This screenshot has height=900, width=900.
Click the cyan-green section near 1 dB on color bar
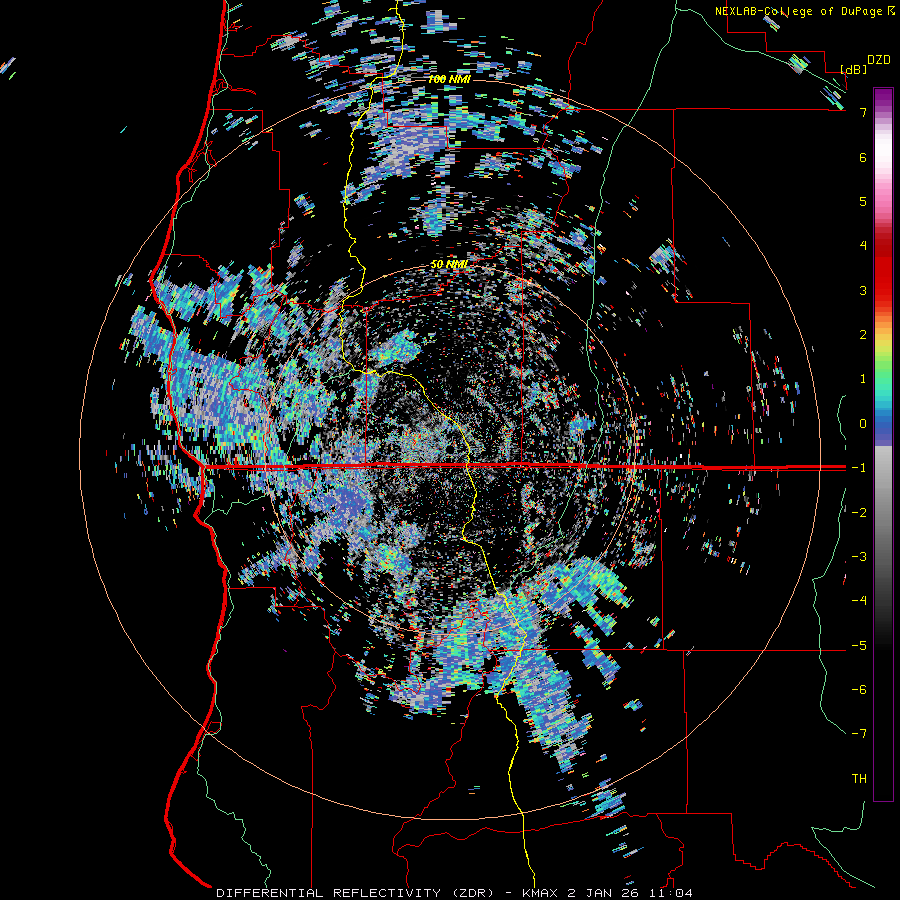pyautogui.click(x=883, y=385)
